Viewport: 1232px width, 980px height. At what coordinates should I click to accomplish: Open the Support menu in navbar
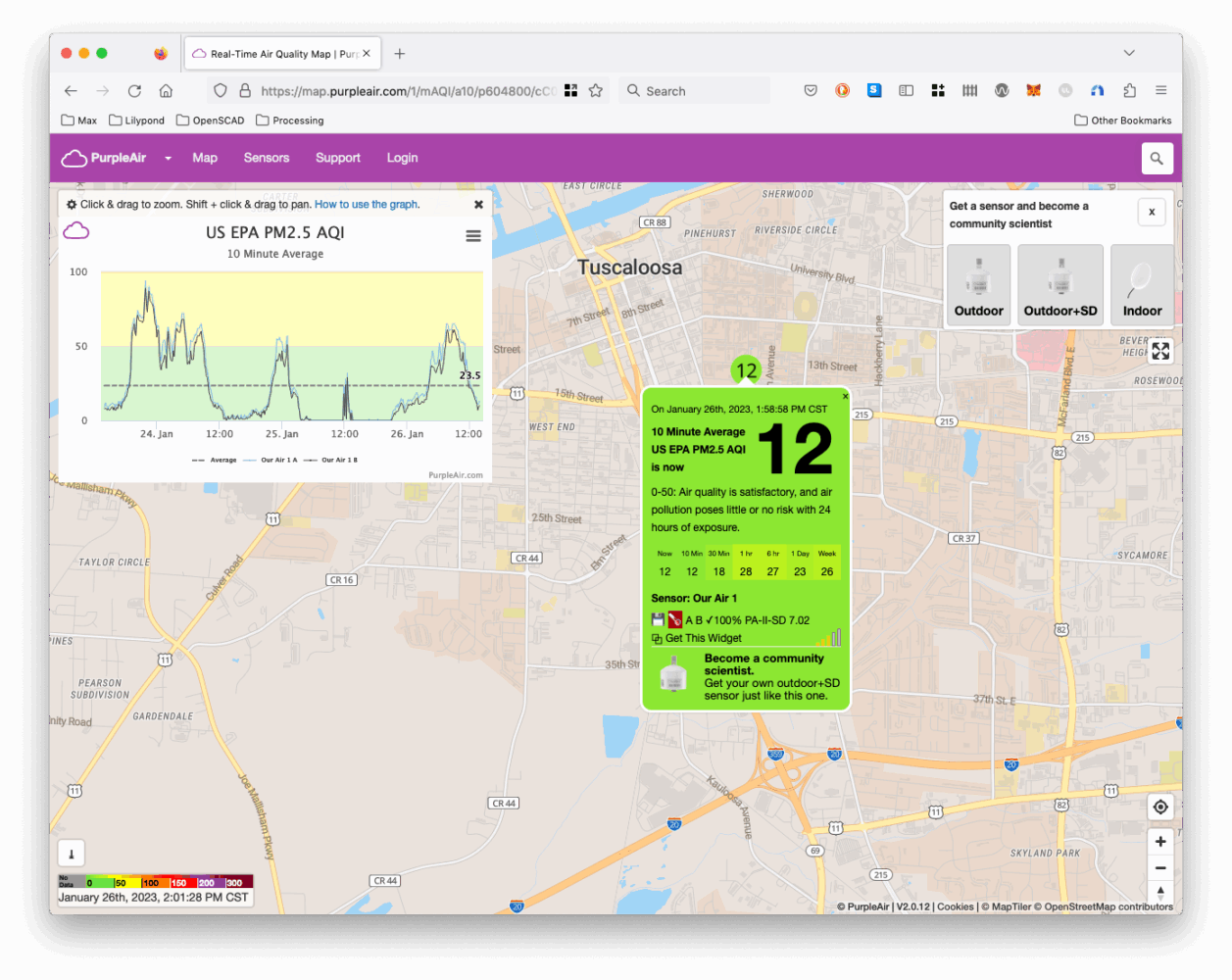point(338,158)
